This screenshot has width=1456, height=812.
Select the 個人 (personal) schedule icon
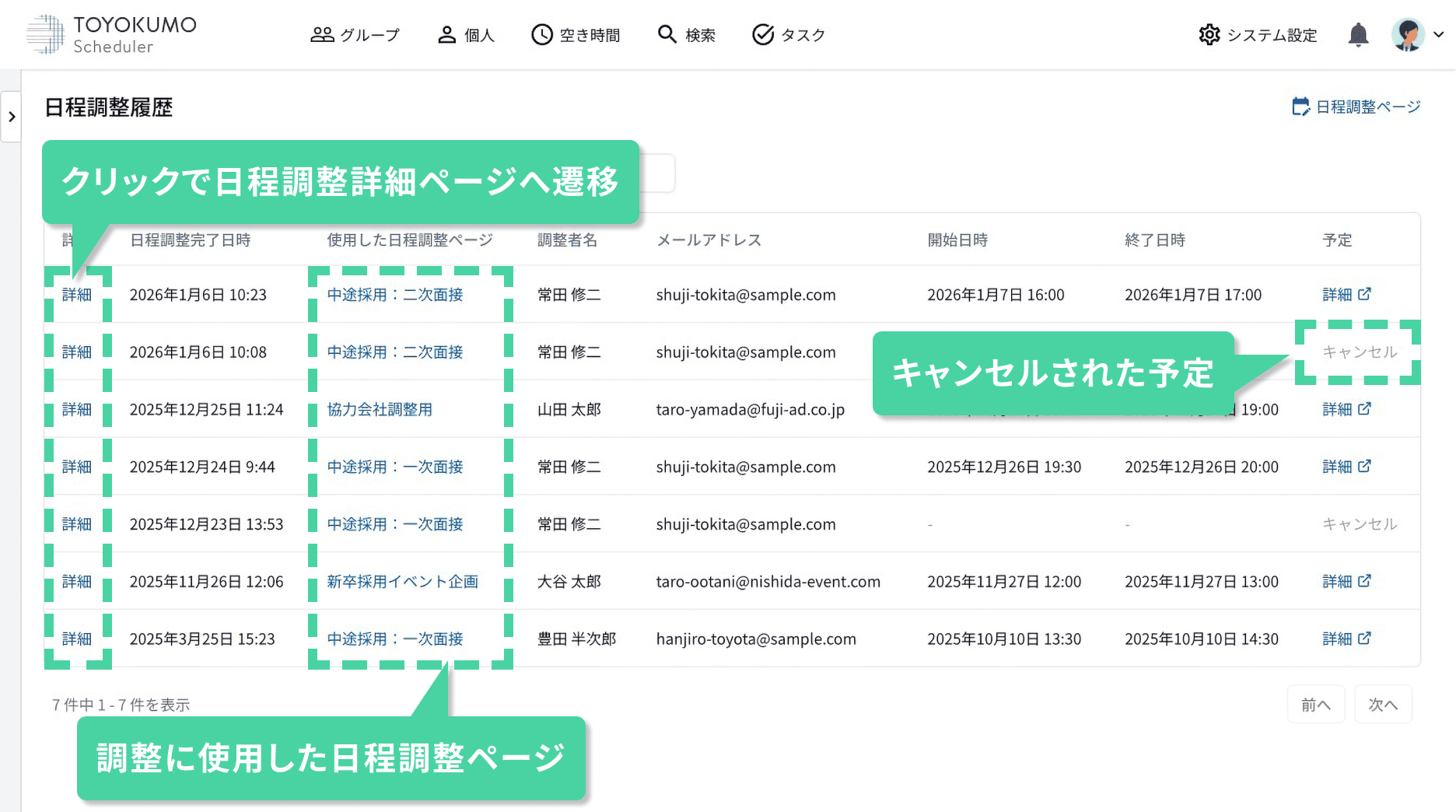coord(465,34)
